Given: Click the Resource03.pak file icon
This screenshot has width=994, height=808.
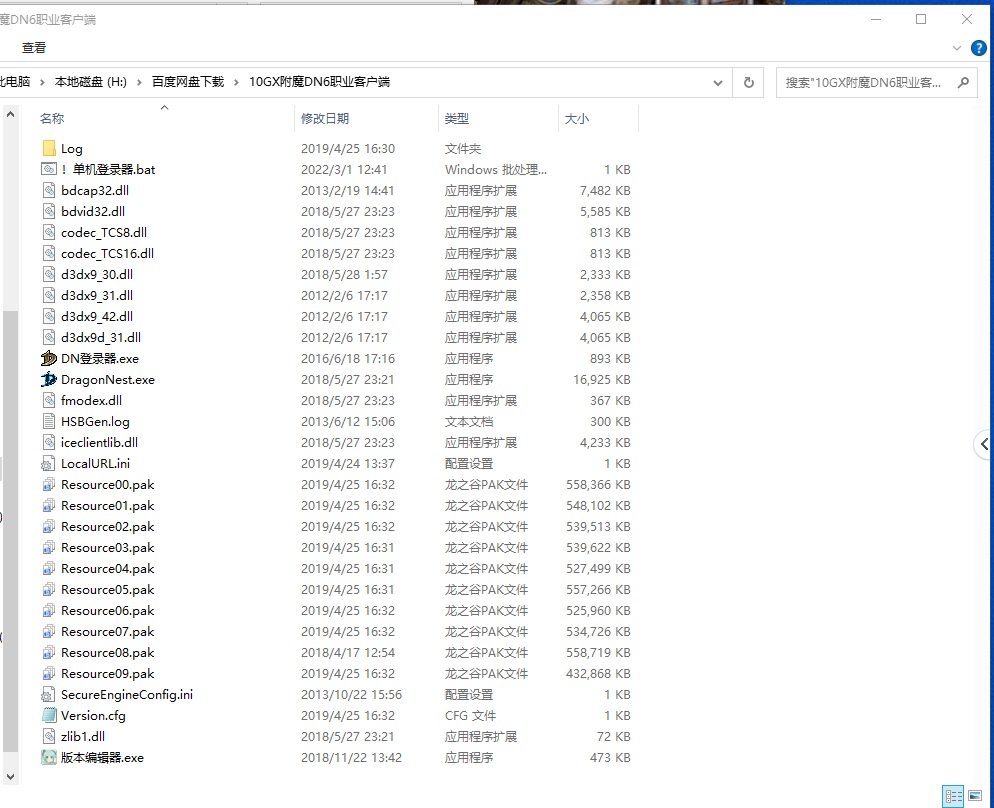Looking at the screenshot, I should point(48,548).
